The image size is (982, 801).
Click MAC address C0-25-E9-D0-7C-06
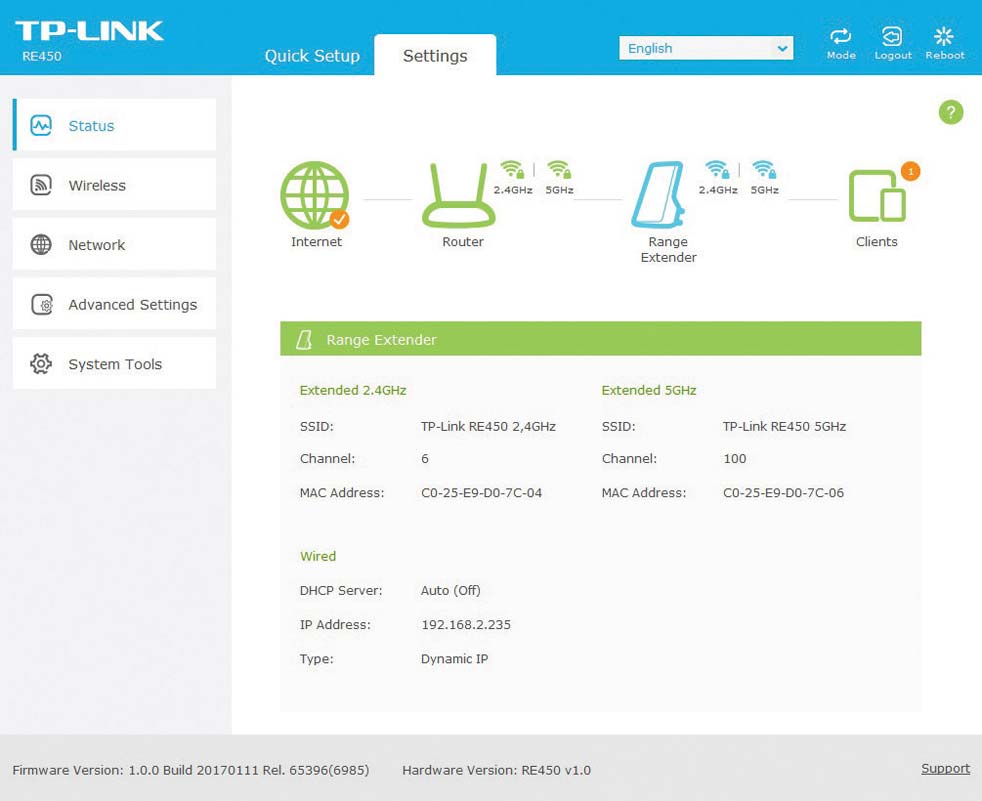click(783, 493)
